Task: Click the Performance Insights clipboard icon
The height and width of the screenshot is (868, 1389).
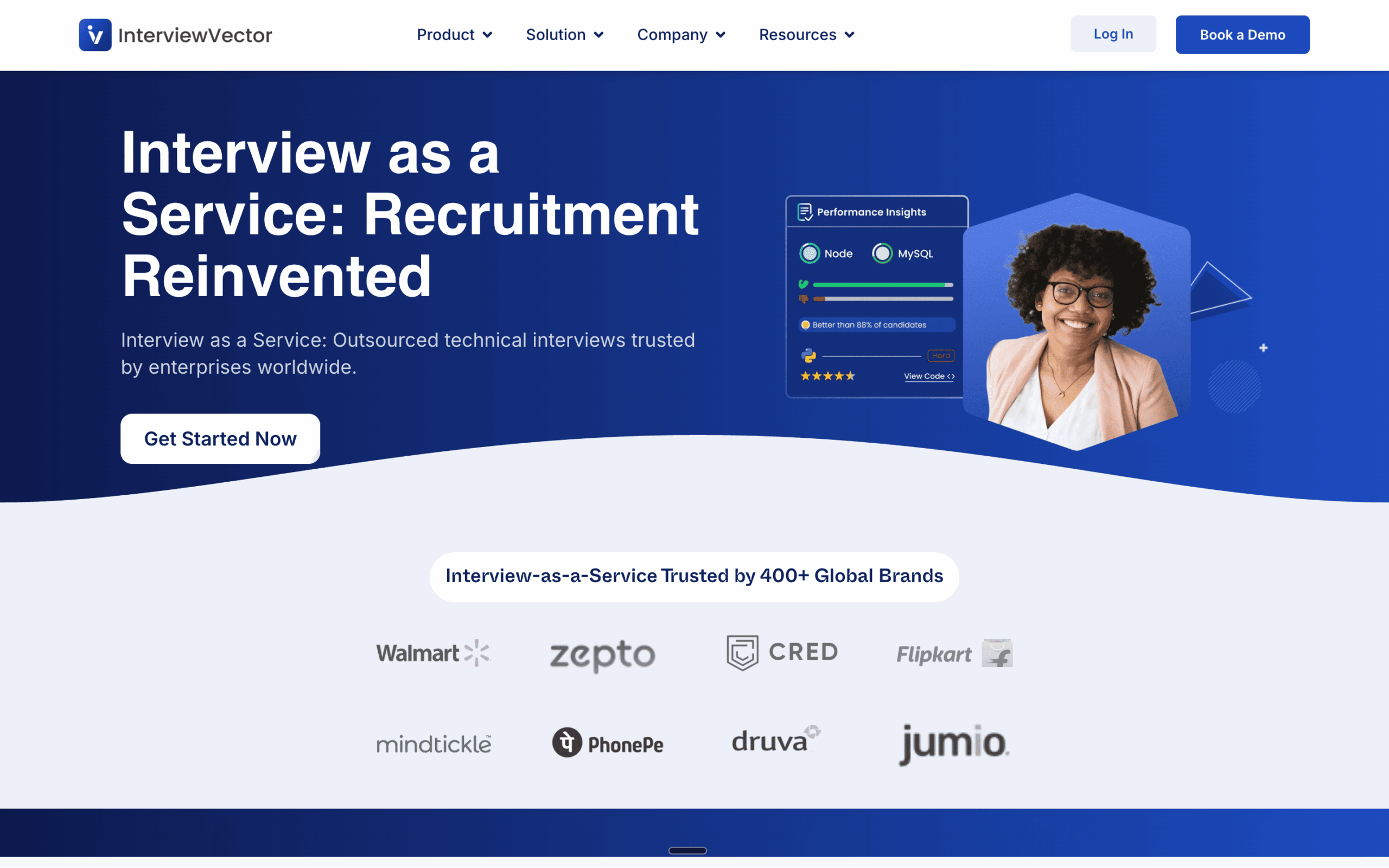Action: pos(805,210)
